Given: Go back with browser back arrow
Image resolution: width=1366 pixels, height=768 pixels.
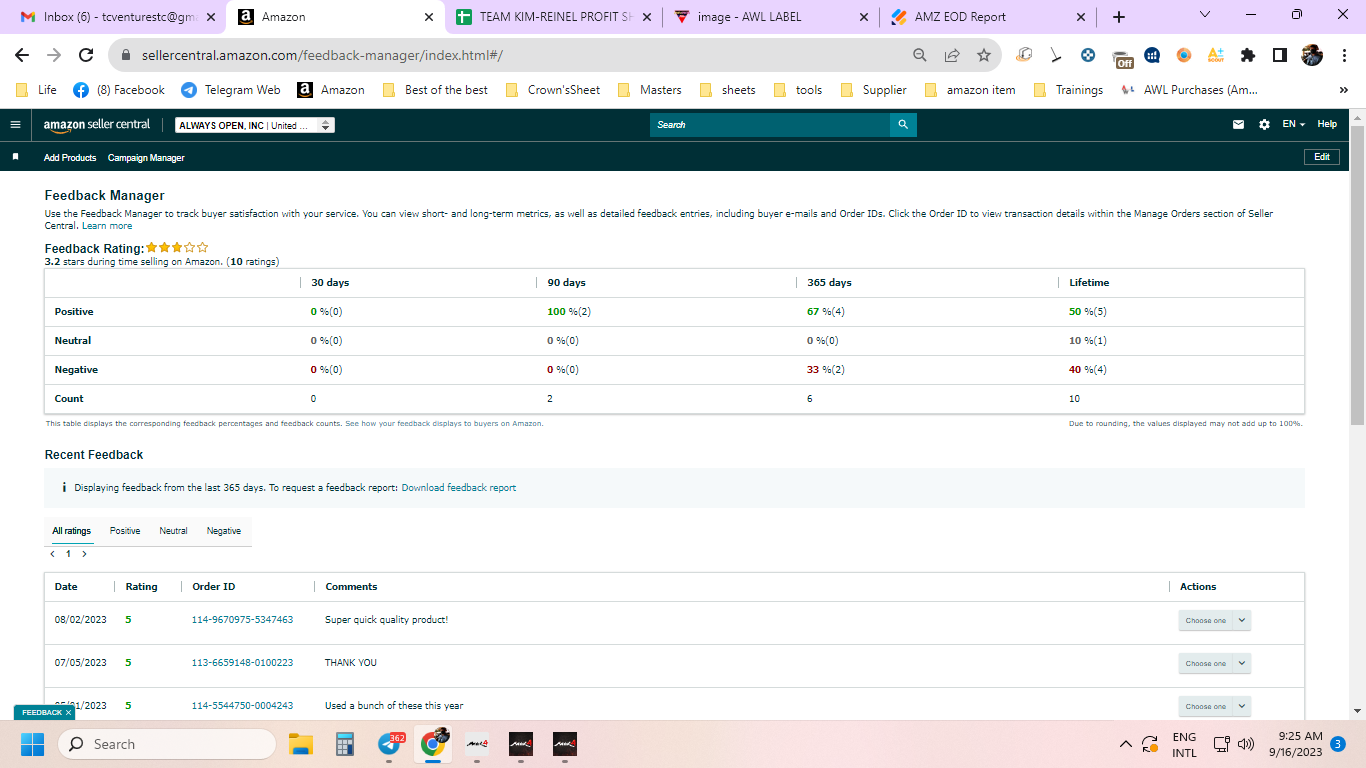Looking at the screenshot, I should [x=22, y=56].
